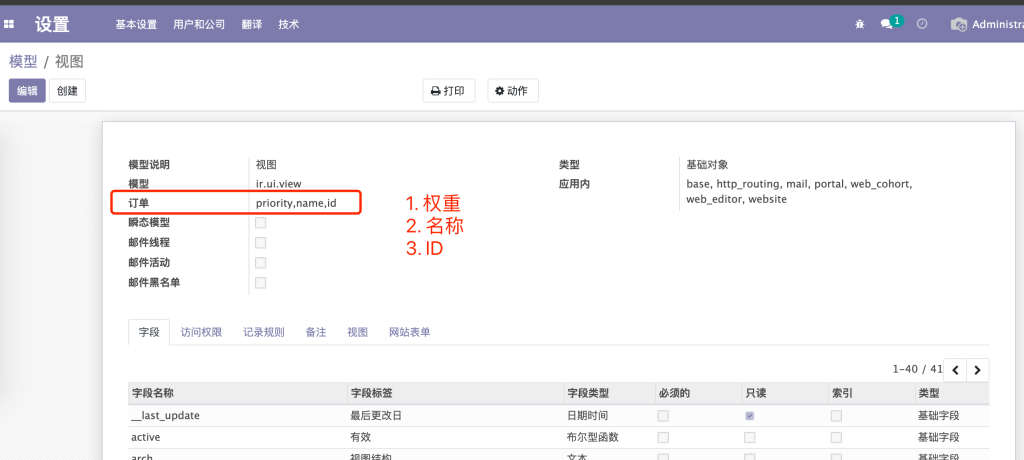Open the activities clock icon
Image resolution: width=1024 pixels, height=460 pixels.
[922, 24]
